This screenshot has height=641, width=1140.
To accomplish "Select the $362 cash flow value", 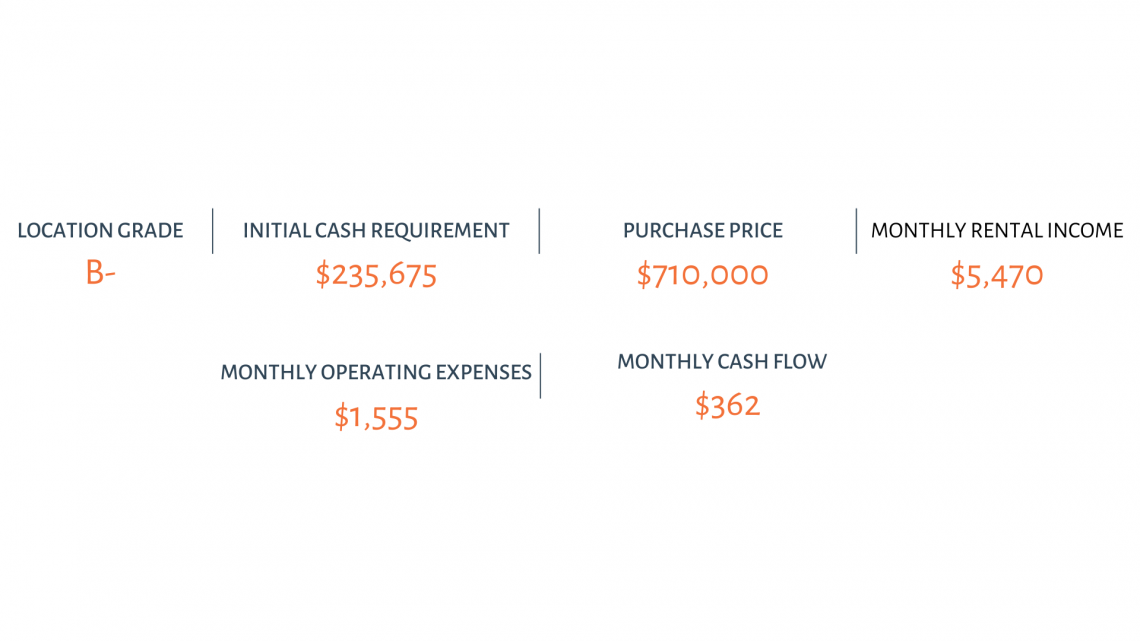I will click(x=727, y=406).
